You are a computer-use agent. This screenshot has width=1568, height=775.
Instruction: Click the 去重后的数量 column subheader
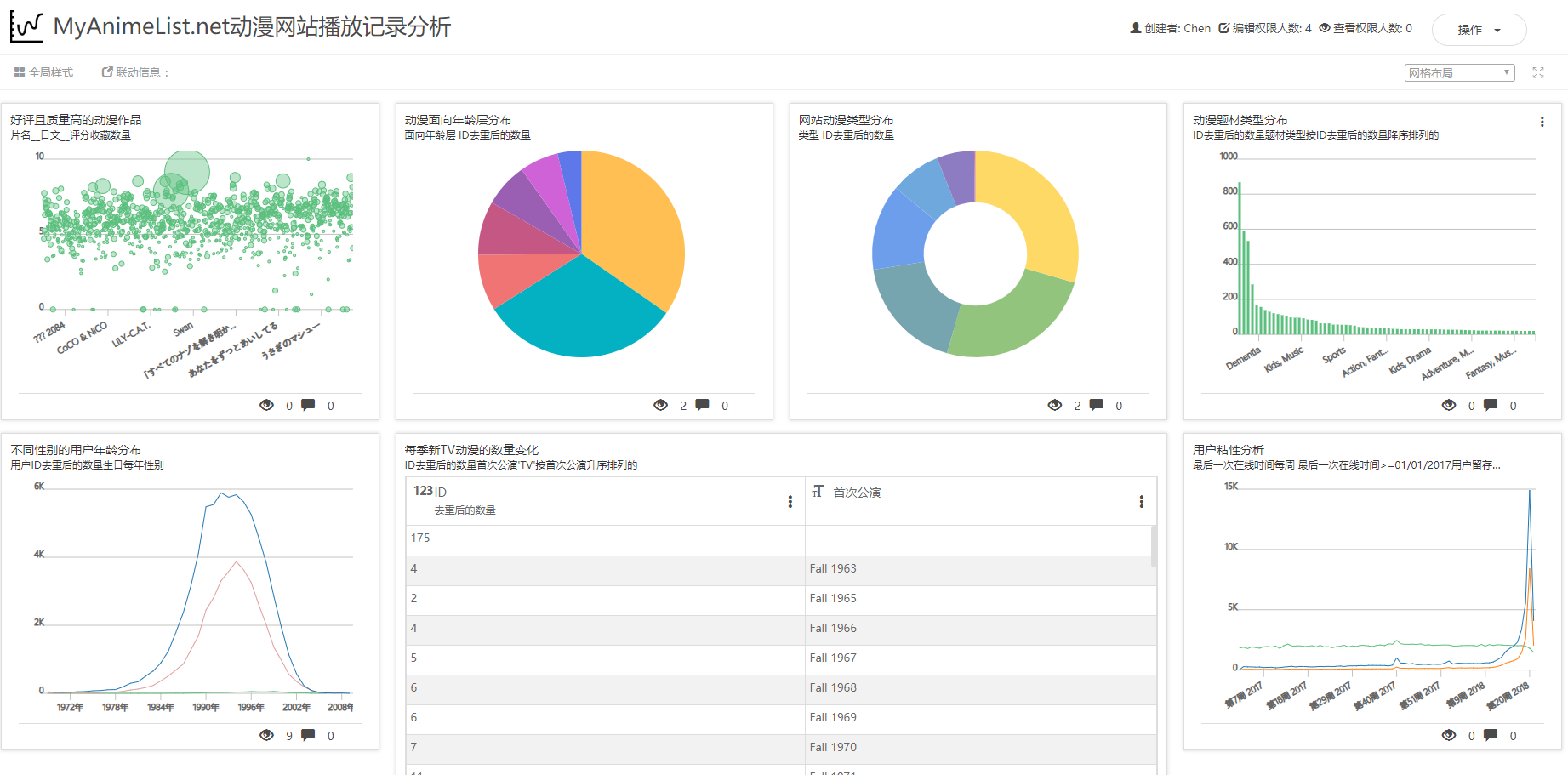[x=465, y=510]
